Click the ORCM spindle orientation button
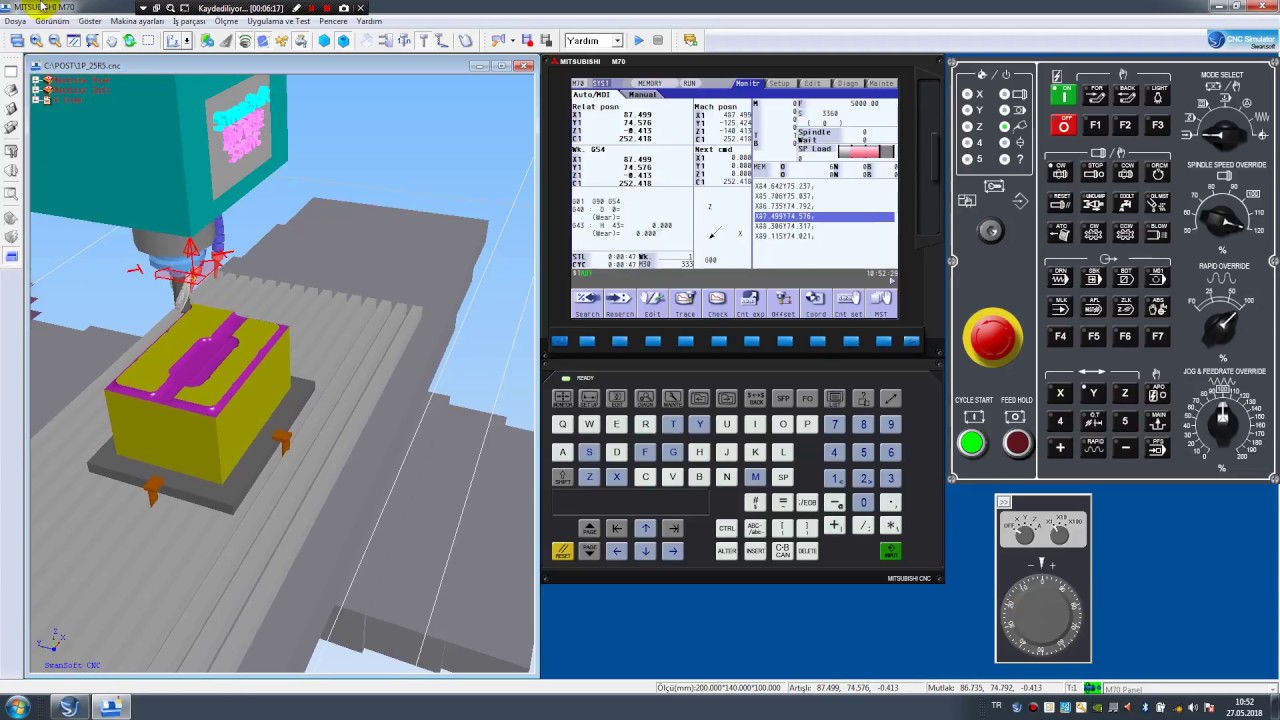The image size is (1280, 720). click(1158, 172)
